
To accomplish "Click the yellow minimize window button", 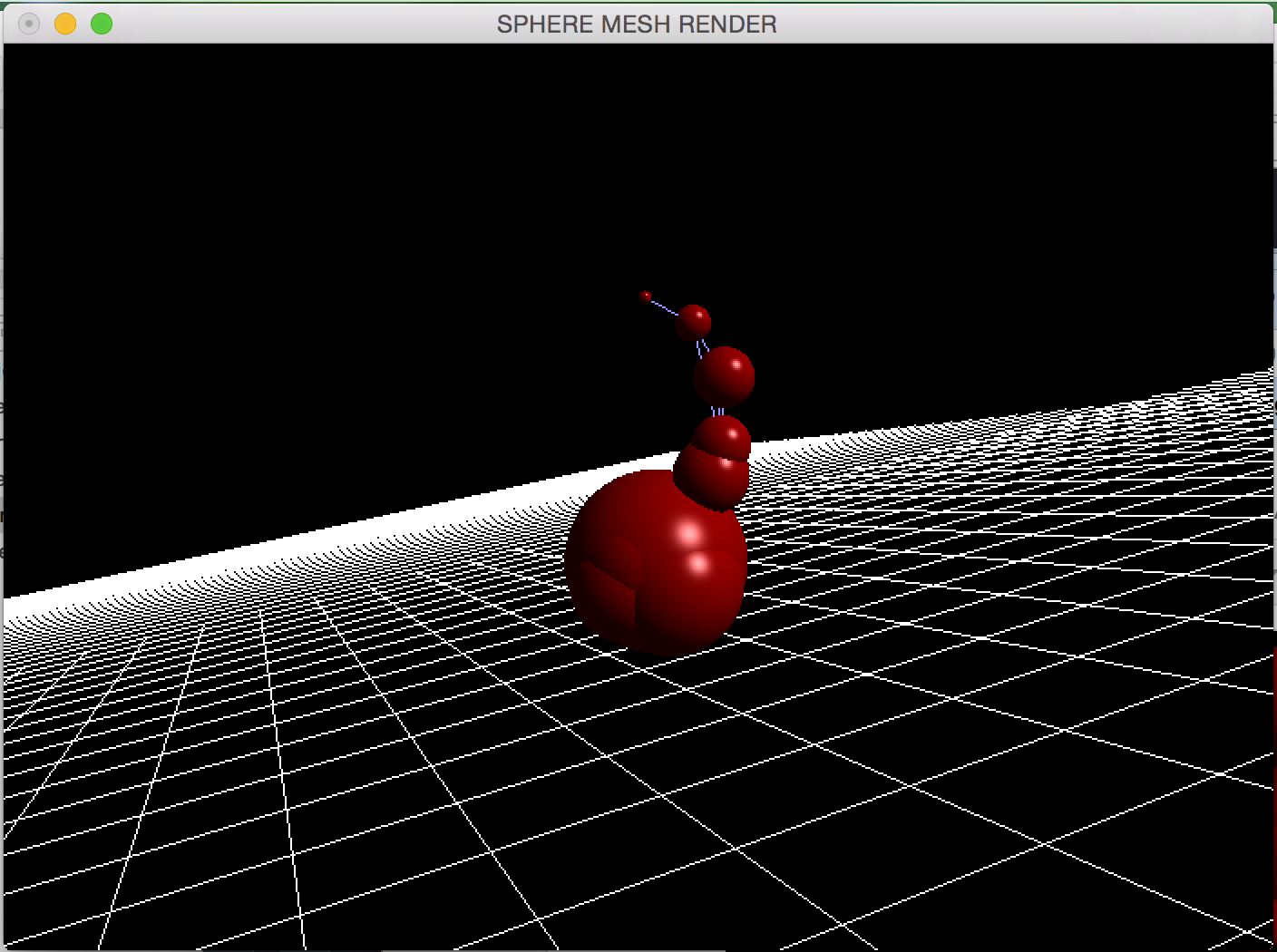I will (65, 24).
